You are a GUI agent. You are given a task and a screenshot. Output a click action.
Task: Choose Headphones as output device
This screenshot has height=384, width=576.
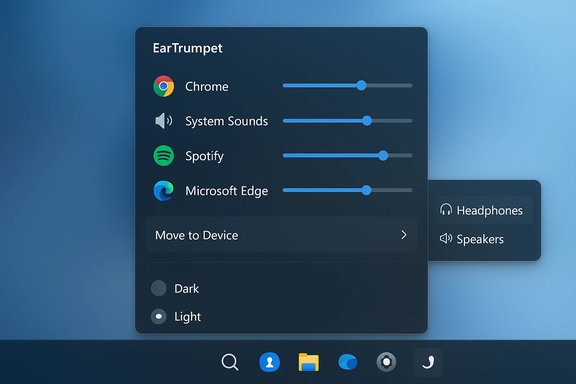(484, 210)
